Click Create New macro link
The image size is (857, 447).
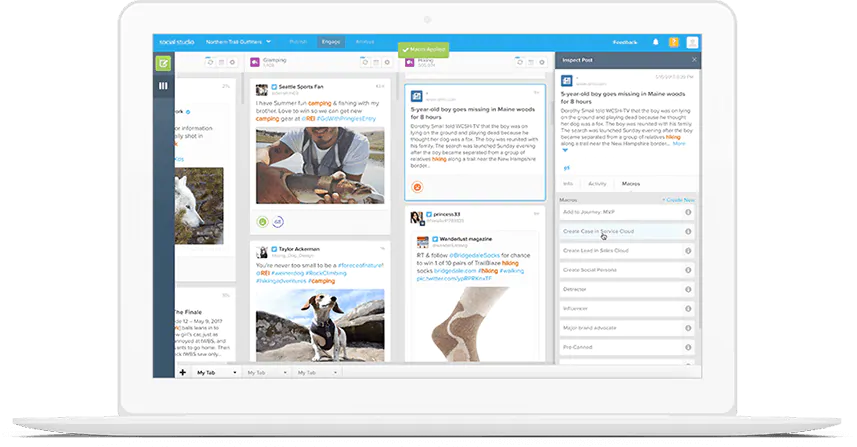[x=679, y=200]
